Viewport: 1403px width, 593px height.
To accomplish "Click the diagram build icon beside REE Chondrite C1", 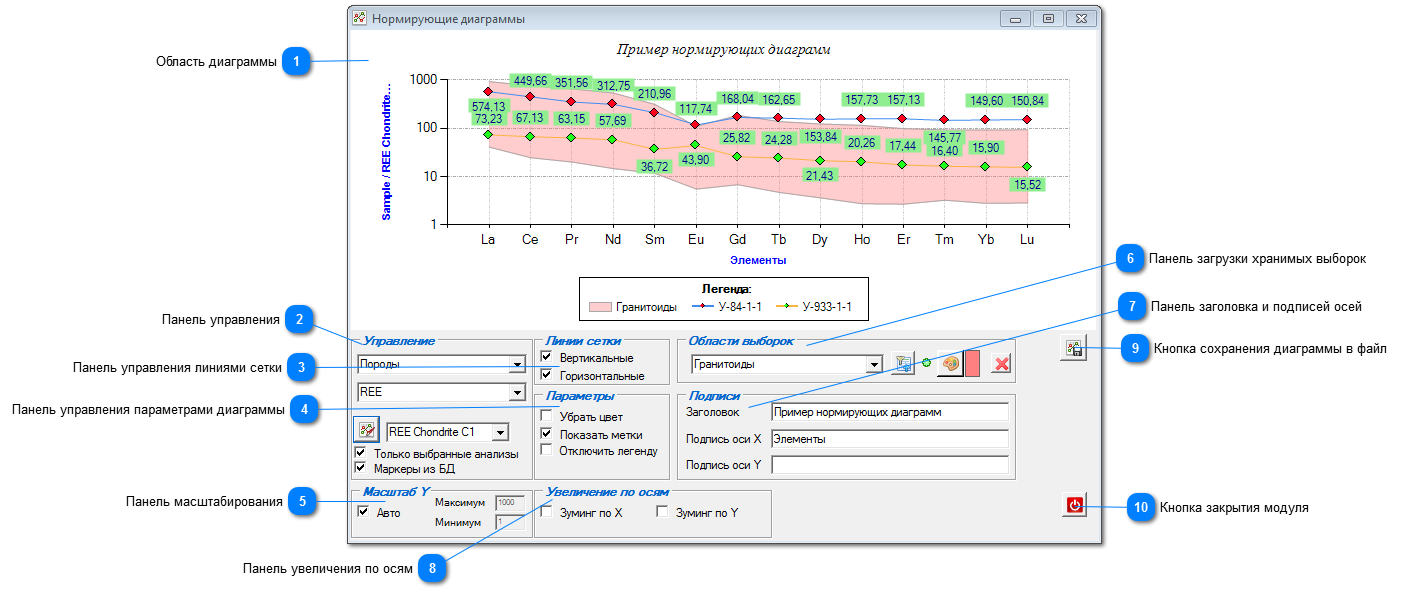I will pyautogui.click(x=367, y=431).
